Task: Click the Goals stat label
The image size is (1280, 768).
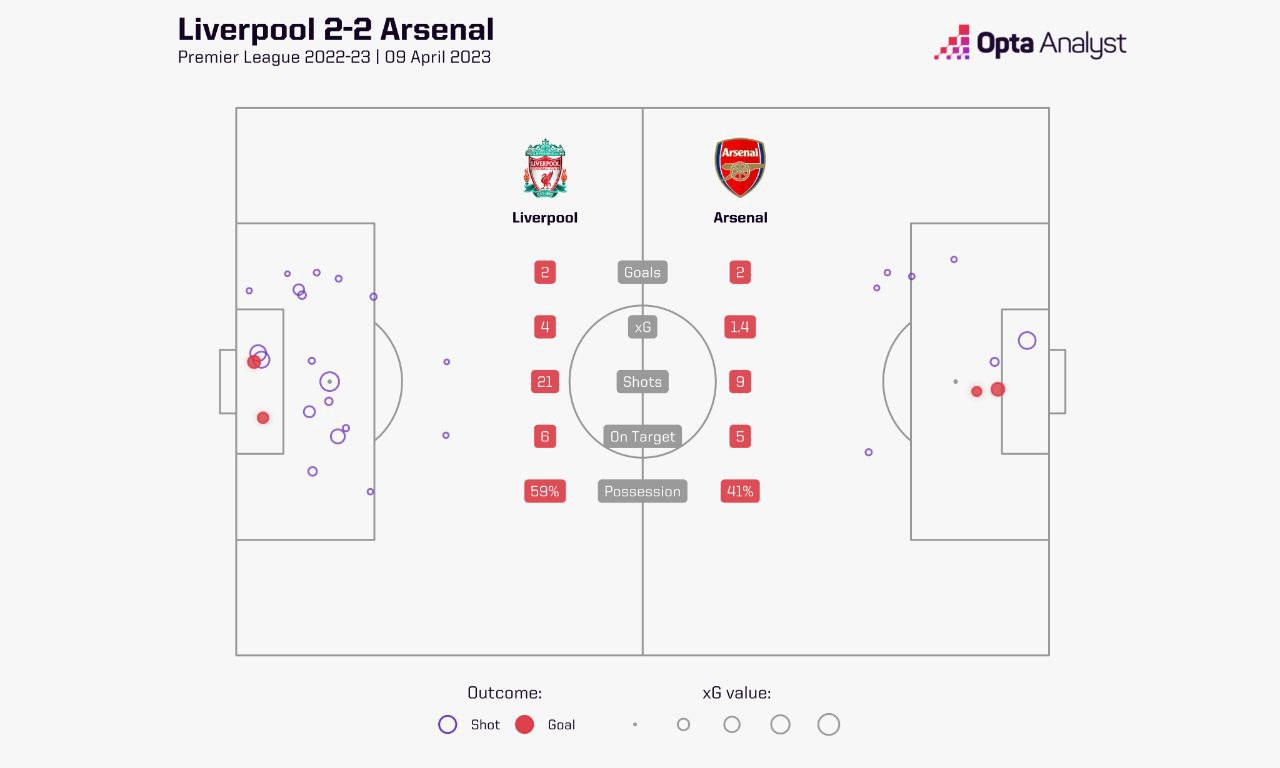Action: point(642,272)
